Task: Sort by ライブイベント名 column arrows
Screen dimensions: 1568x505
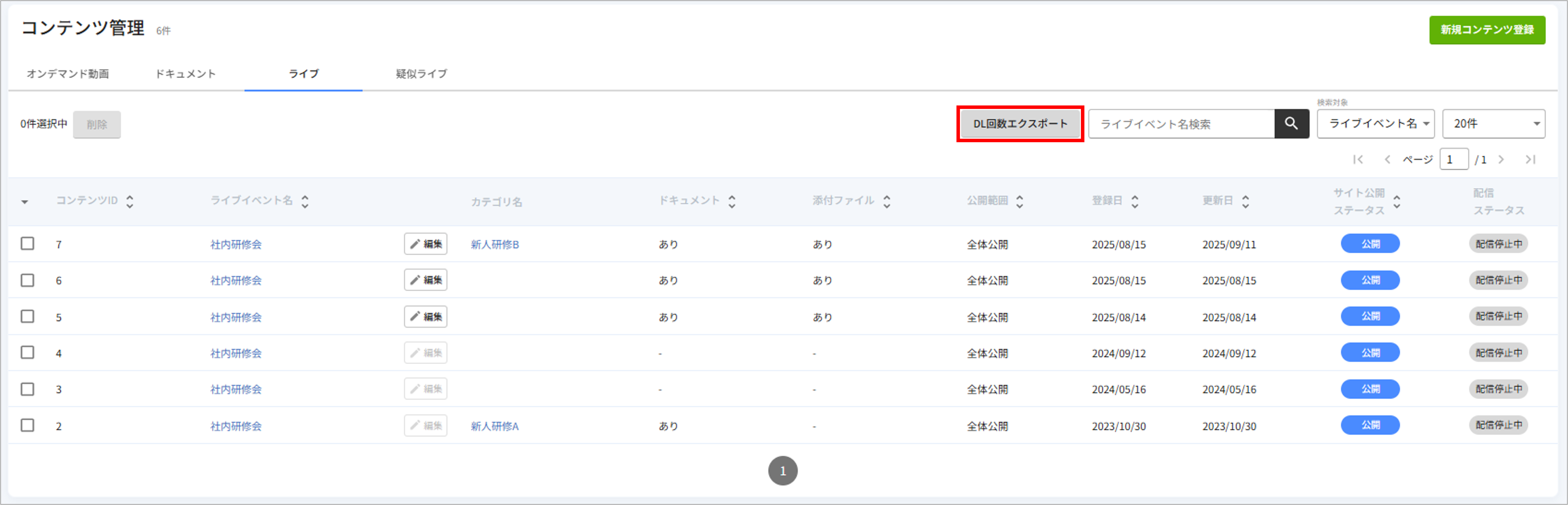Action: (305, 202)
